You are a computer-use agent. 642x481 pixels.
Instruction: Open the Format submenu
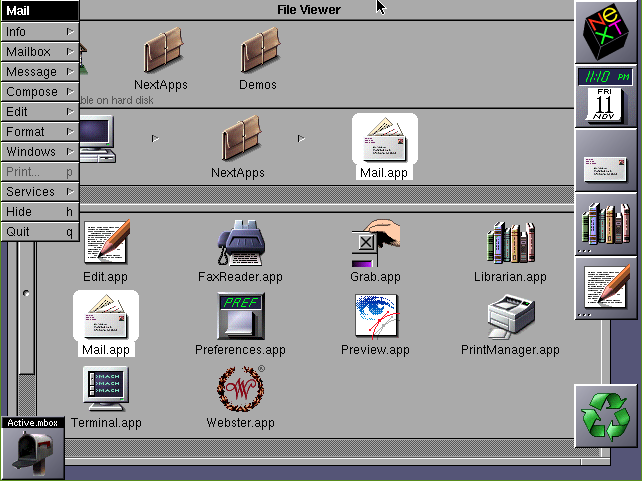click(x=40, y=131)
